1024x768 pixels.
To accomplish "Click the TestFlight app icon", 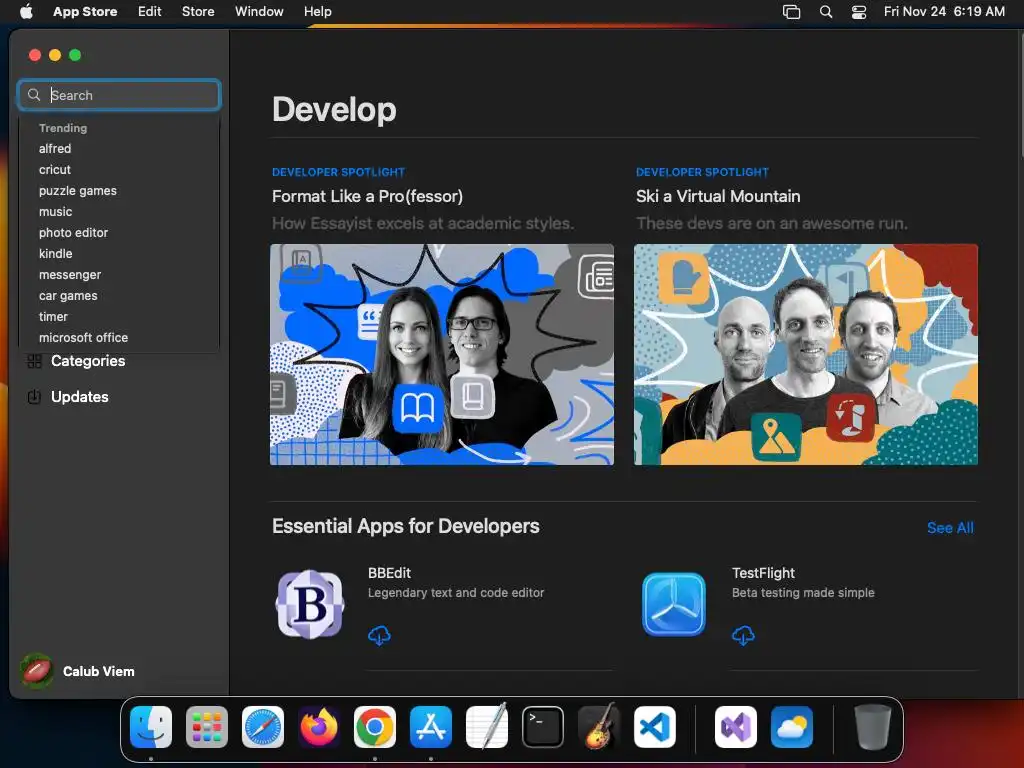I will (x=674, y=604).
